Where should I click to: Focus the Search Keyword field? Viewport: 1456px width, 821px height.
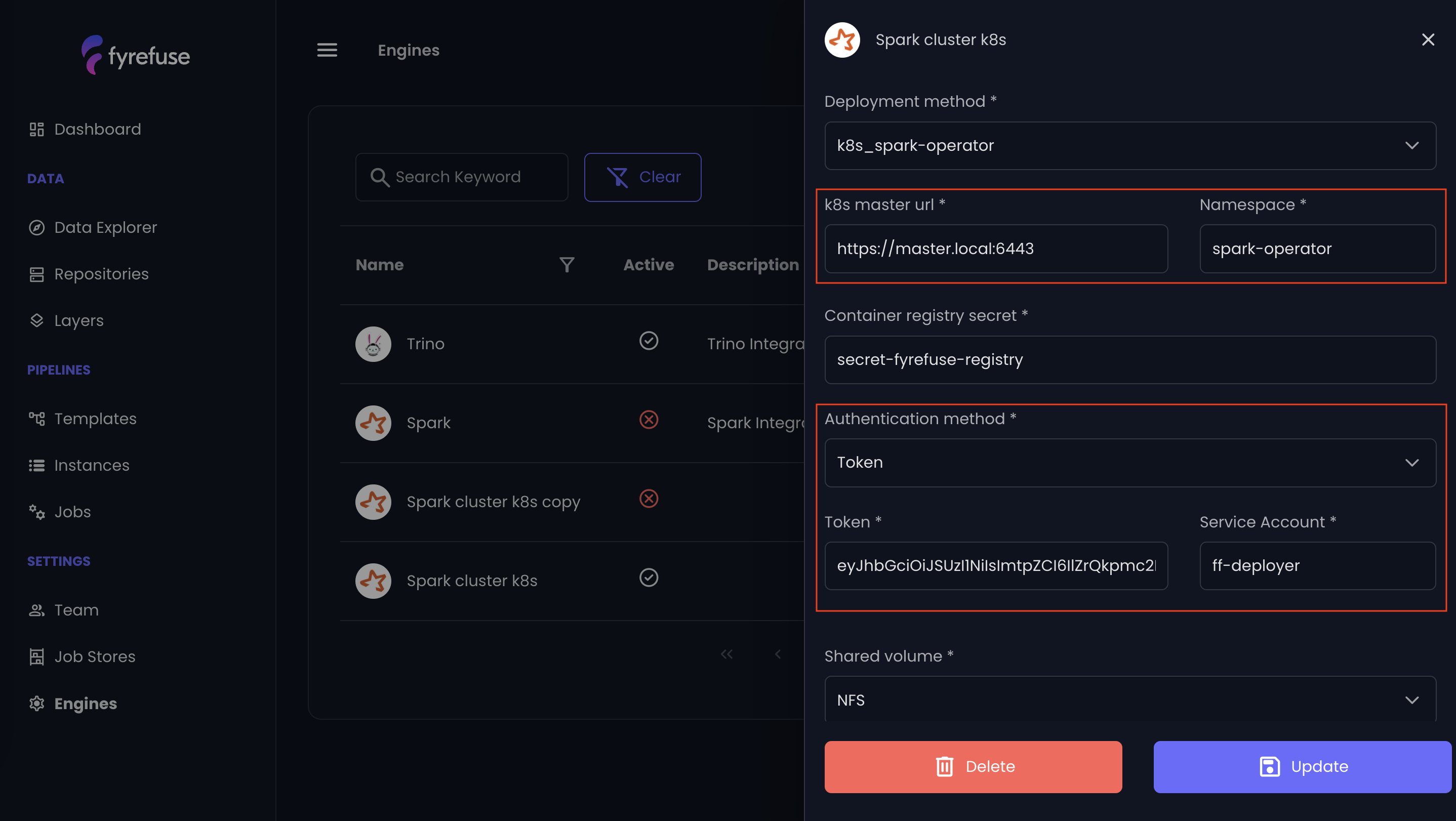(x=461, y=177)
